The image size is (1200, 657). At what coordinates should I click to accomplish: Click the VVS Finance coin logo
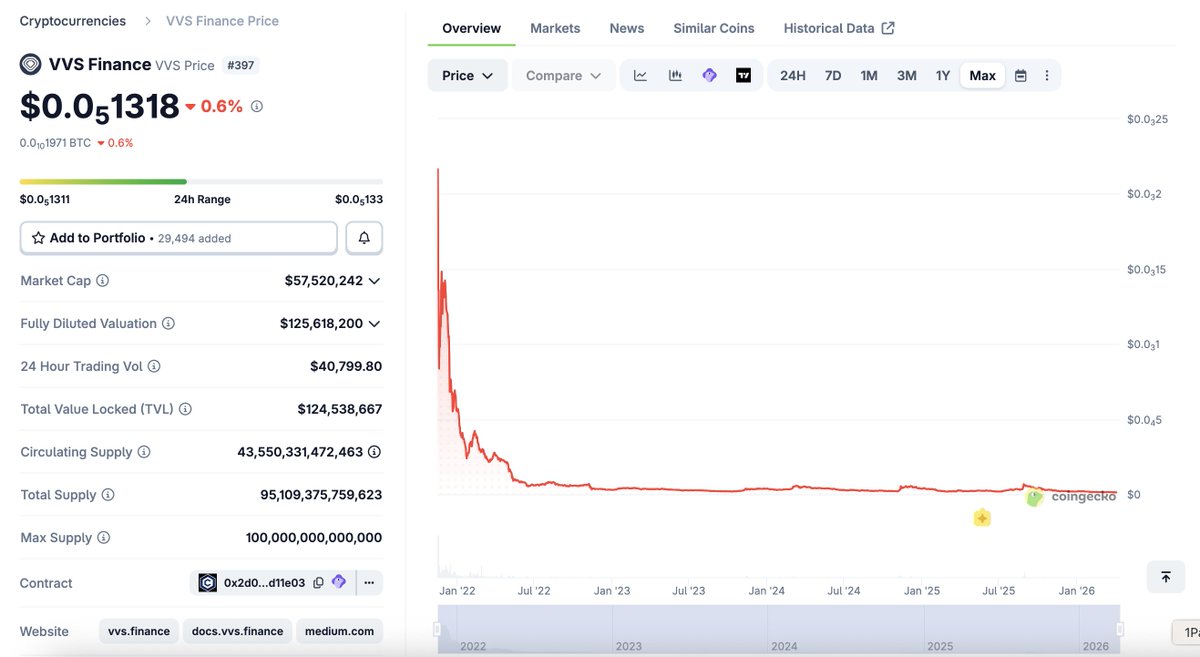(31, 65)
